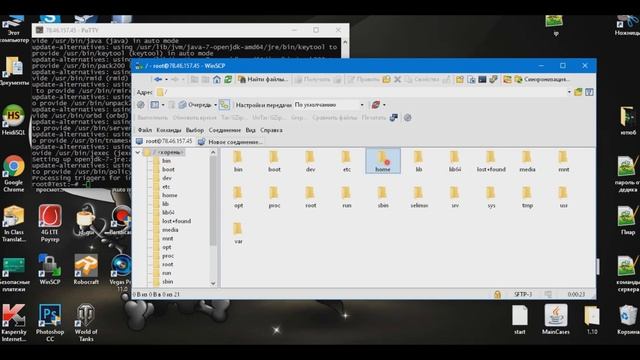
Task: Click the blue monitors icon after Печатать
Action: click(x=394, y=118)
